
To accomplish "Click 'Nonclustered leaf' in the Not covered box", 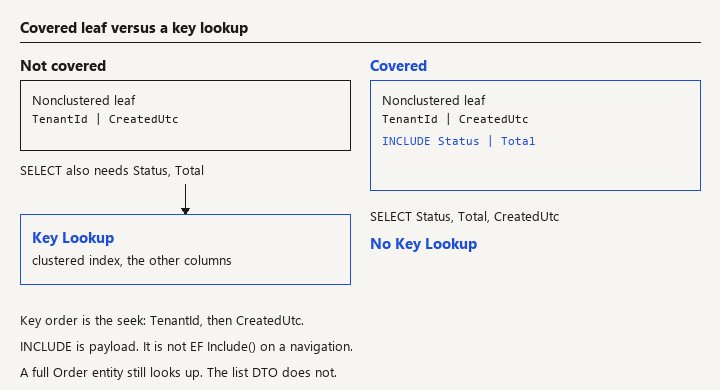I will [84, 100].
